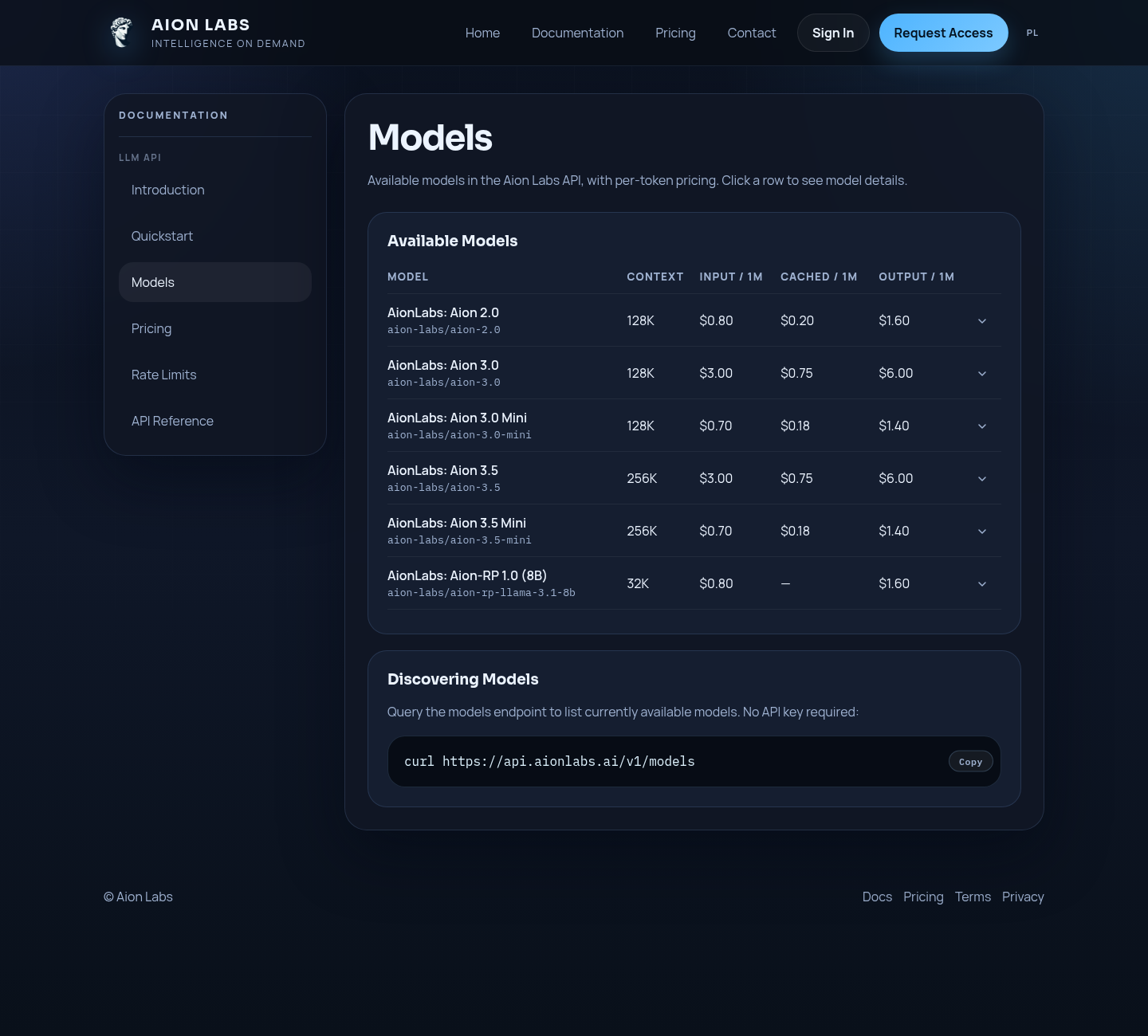
Task: Switch language using the PL toggle
Action: 1032,33
